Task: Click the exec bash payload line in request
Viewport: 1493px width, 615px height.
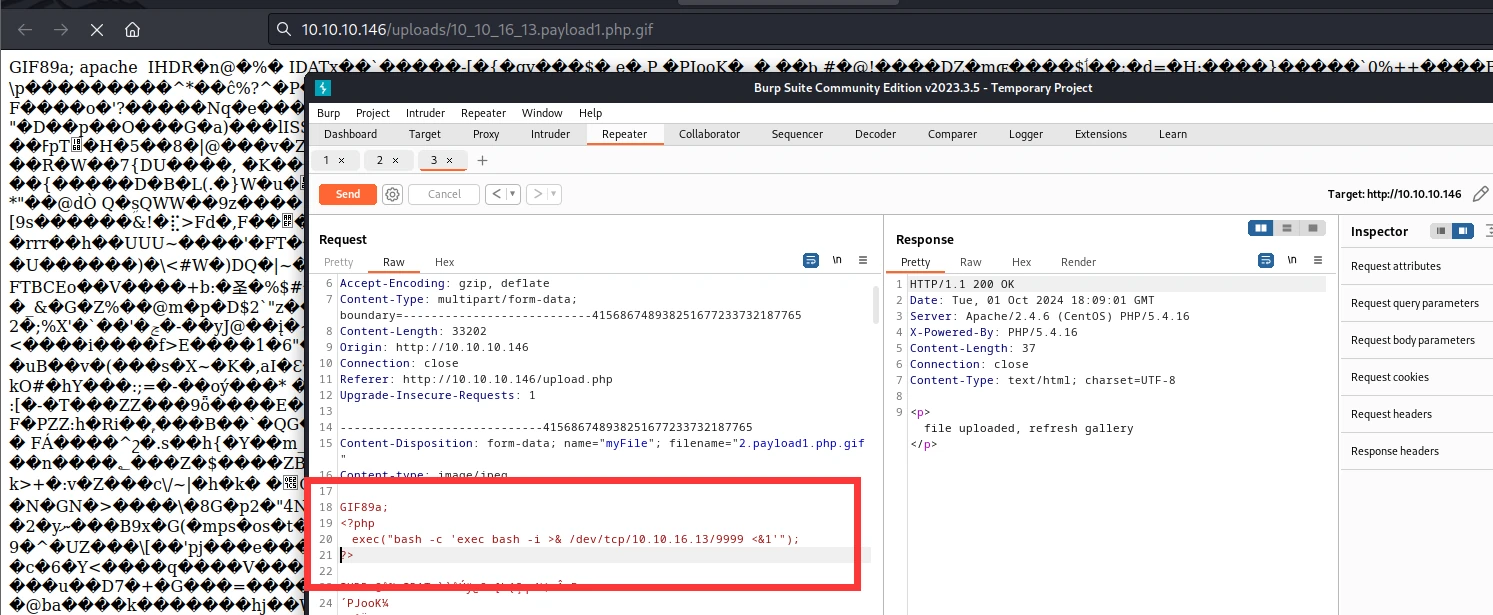Action: [x=576, y=539]
